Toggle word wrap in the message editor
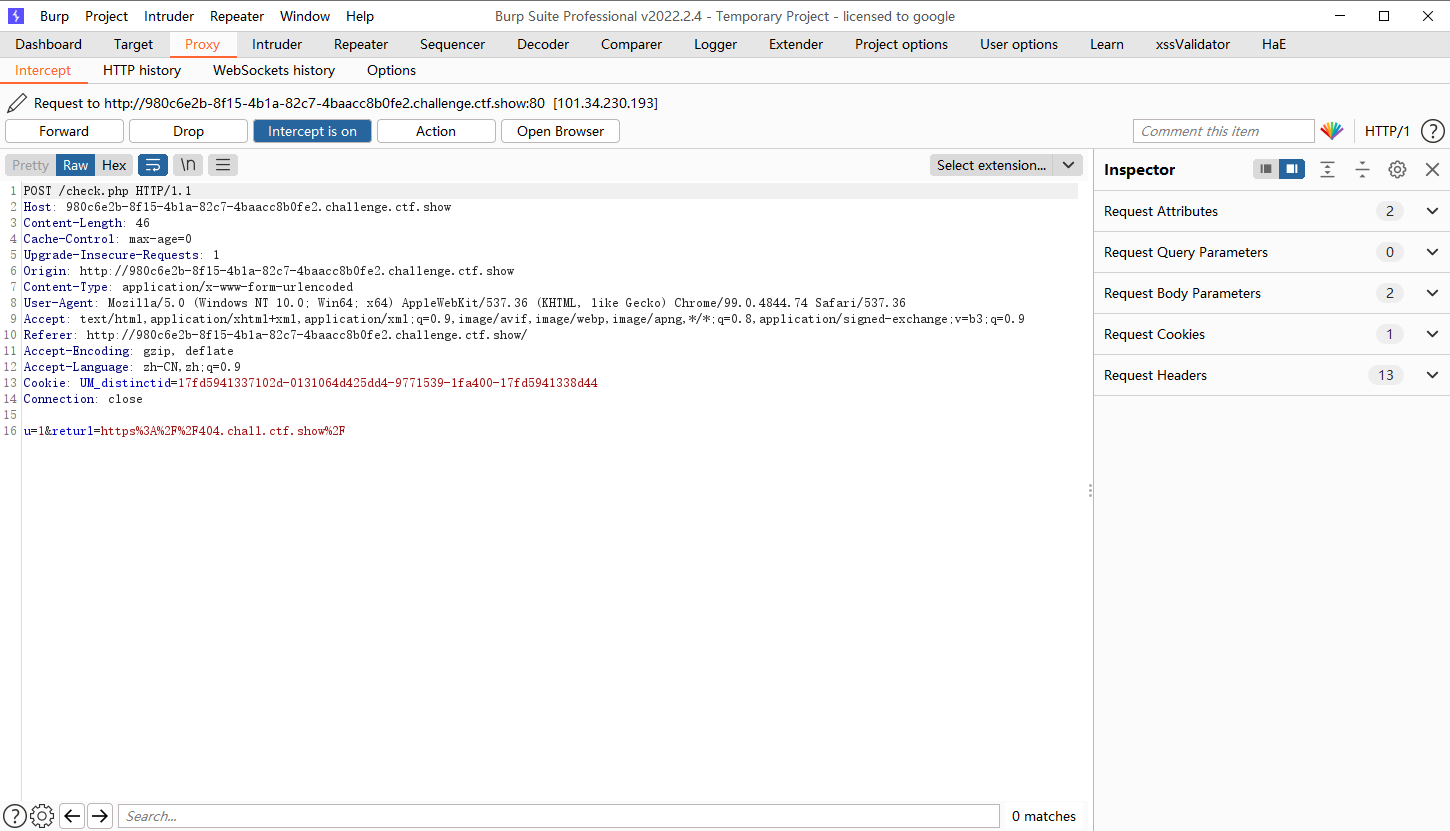Viewport: 1450px width, 831px height. pyautogui.click(x=153, y=165)
